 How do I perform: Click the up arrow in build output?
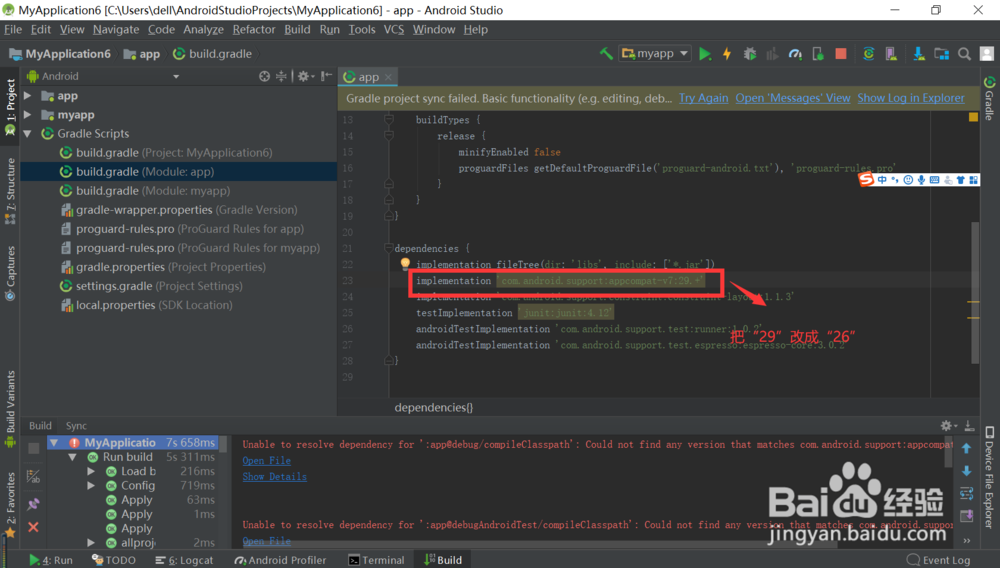pyautogui.click(x=967, y=449)
